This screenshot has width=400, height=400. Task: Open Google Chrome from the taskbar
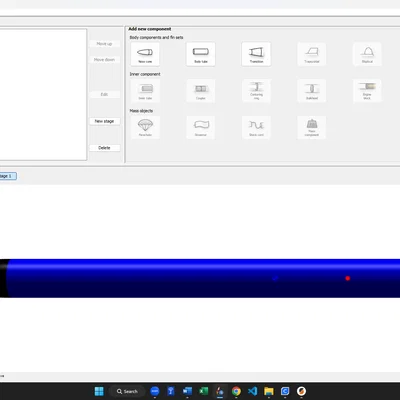coord(236,391)
